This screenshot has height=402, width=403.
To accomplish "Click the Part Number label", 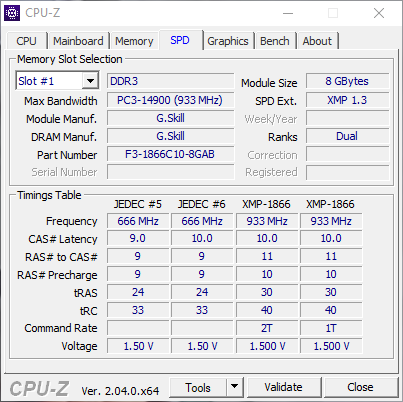I will (67, 155).
